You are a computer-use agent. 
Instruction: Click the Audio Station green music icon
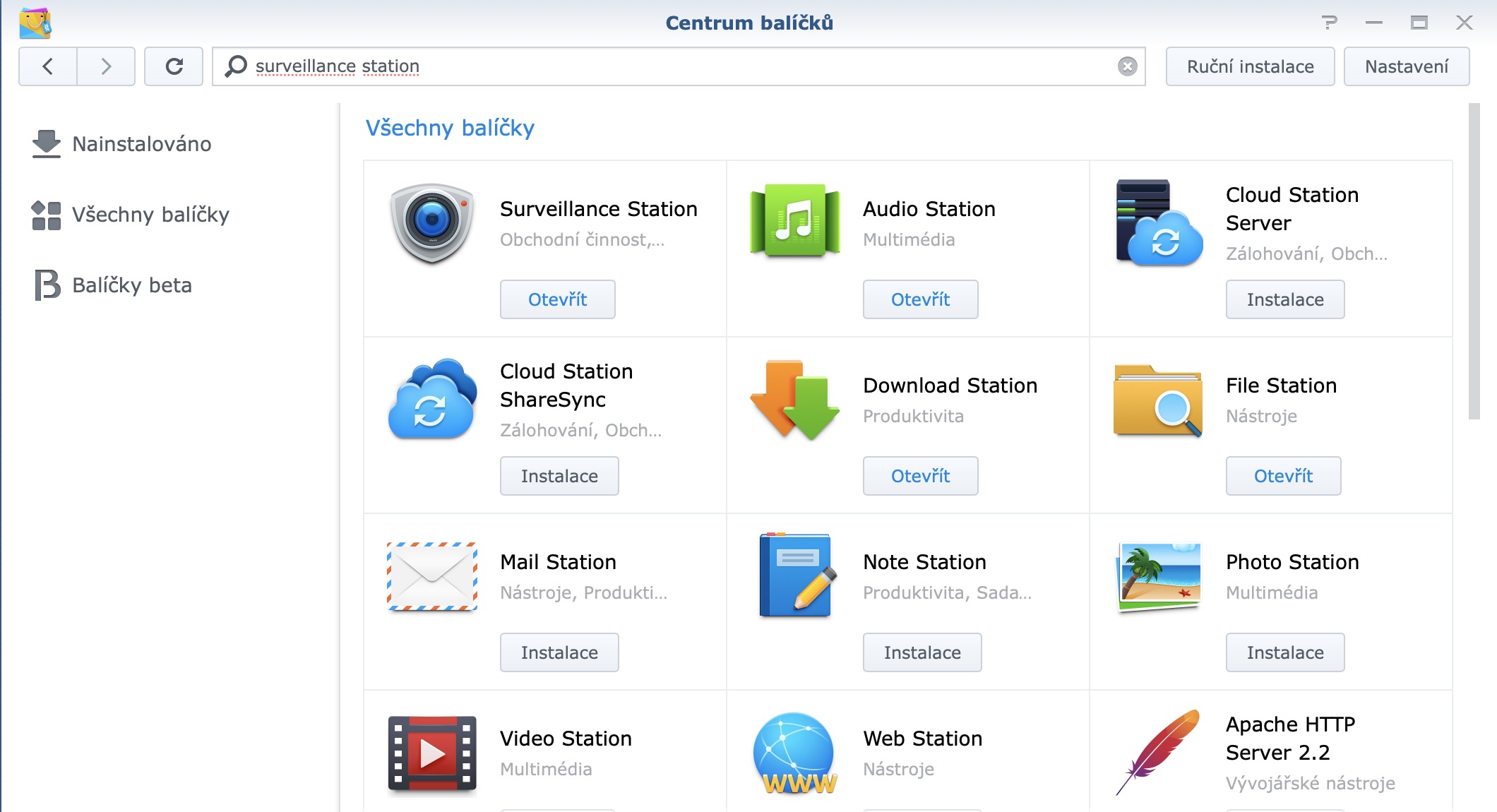click(x=794, y=219)
